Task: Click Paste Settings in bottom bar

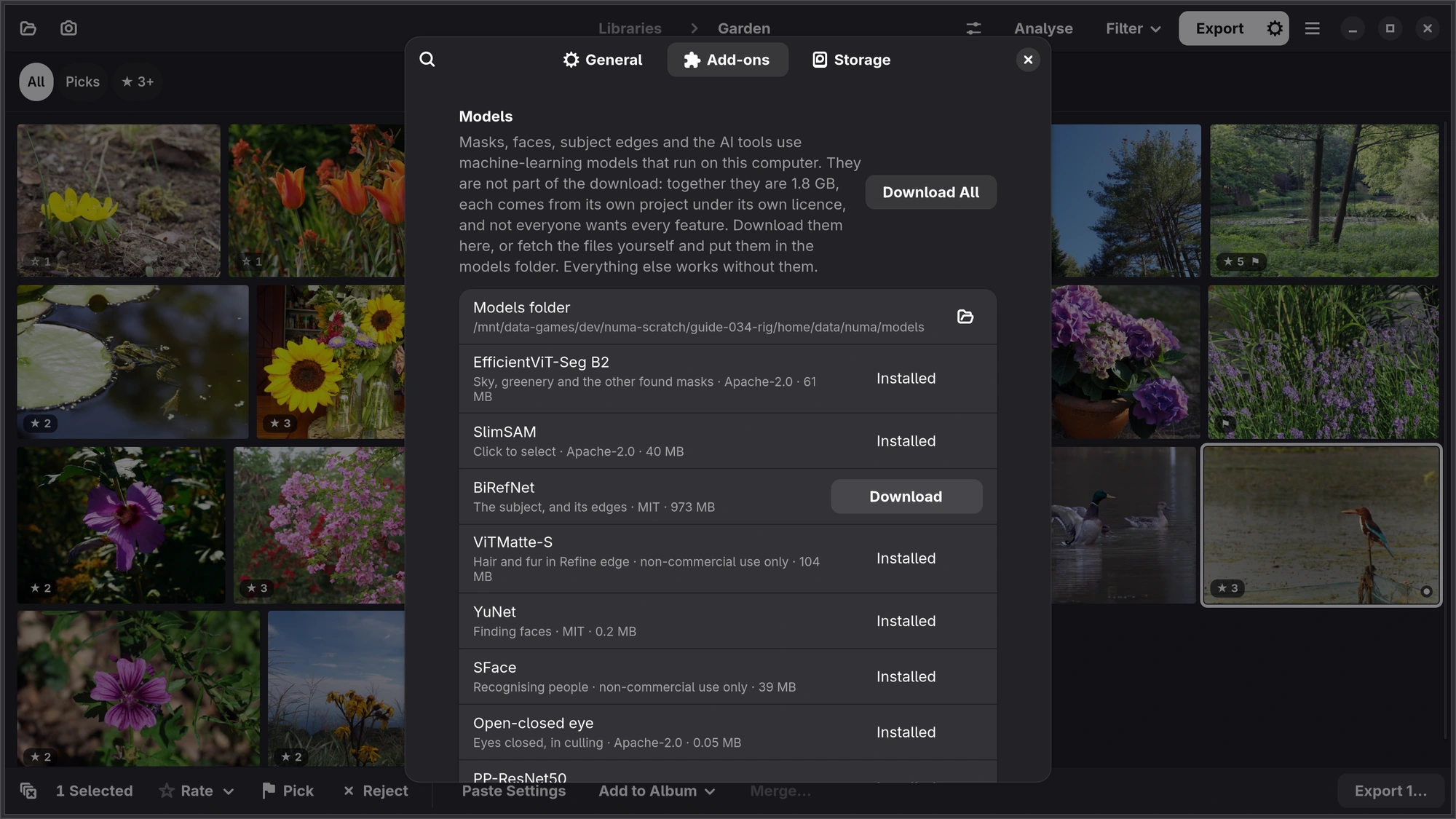Action: (514, 791)
